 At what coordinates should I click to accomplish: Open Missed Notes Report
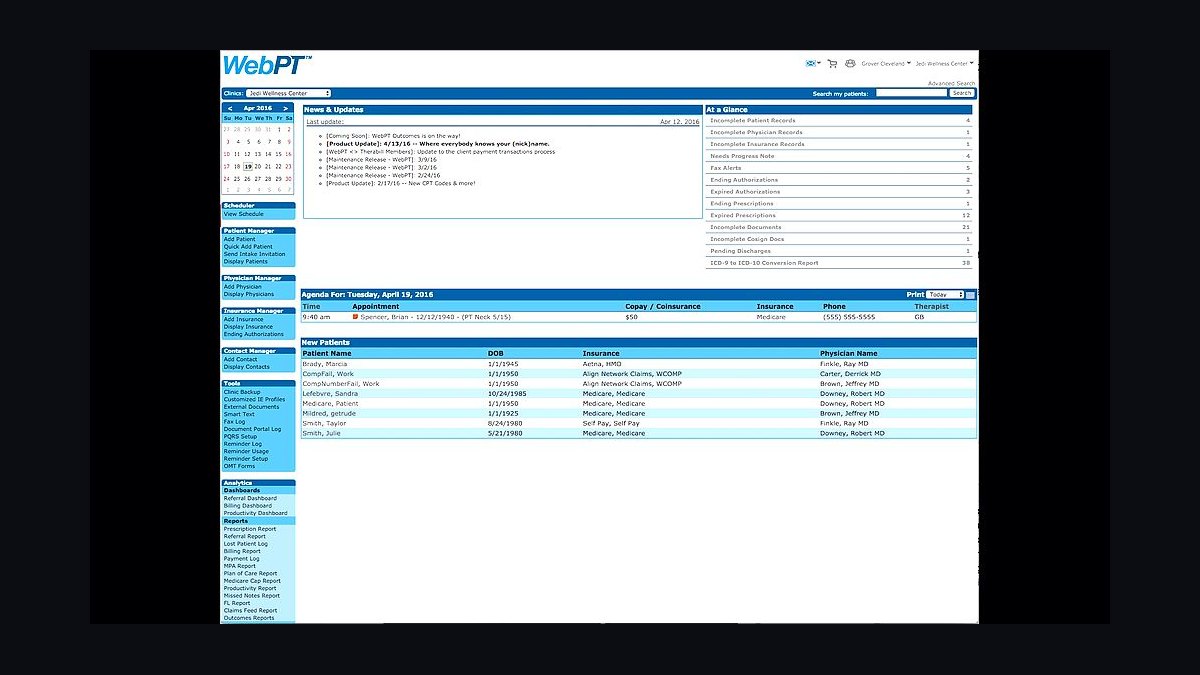coord(251,596)
